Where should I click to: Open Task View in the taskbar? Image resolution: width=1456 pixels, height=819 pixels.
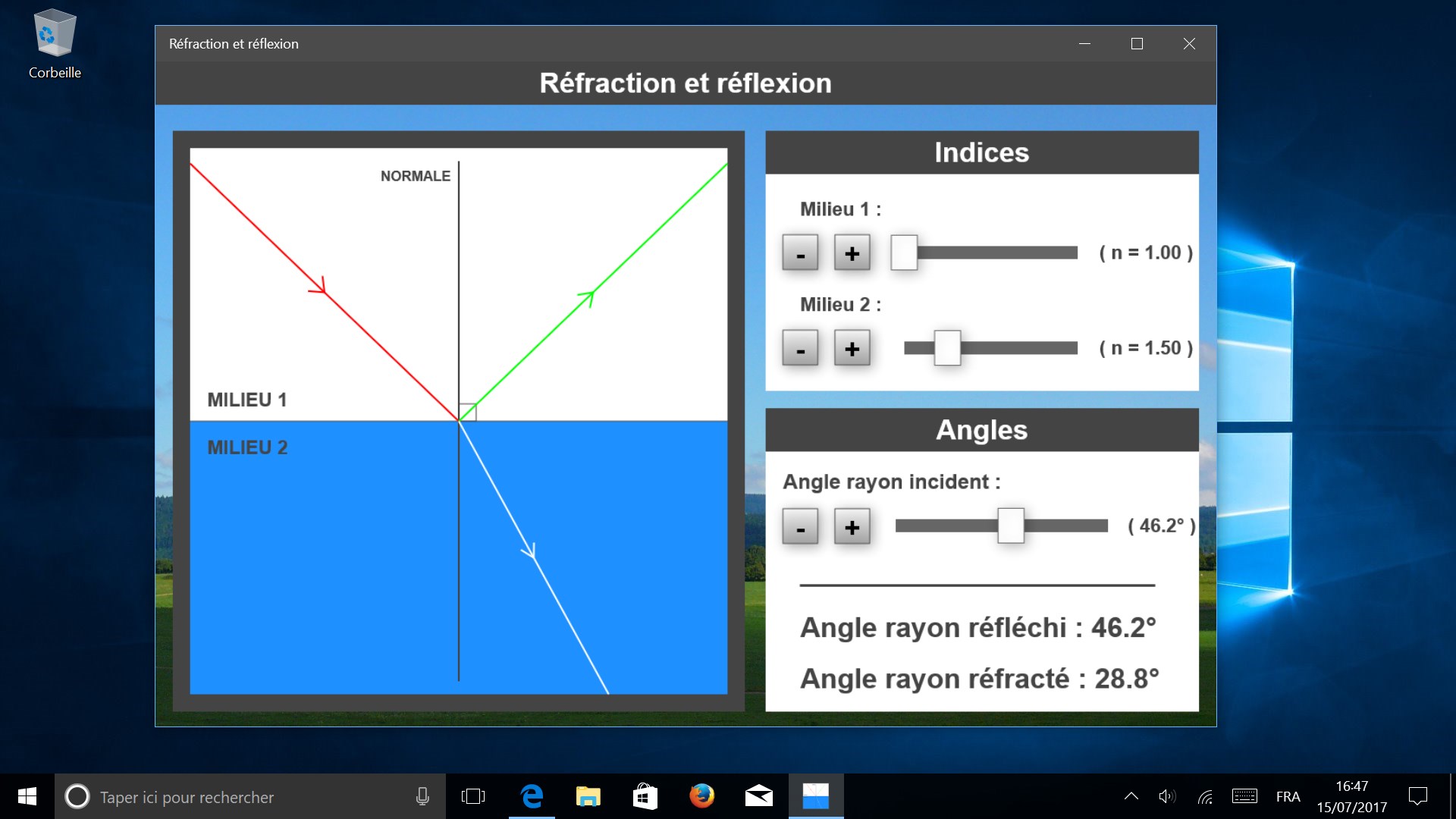click(x=473, y=796)
